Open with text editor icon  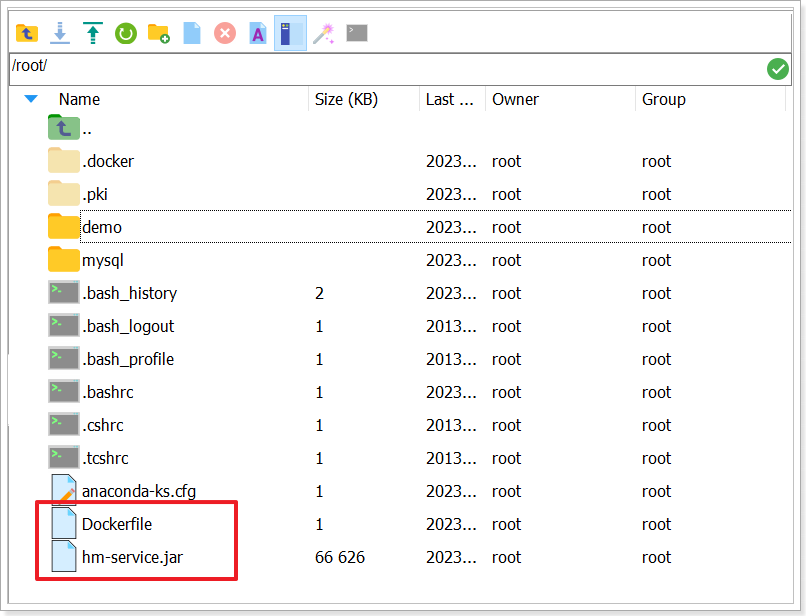pos(258,33)
